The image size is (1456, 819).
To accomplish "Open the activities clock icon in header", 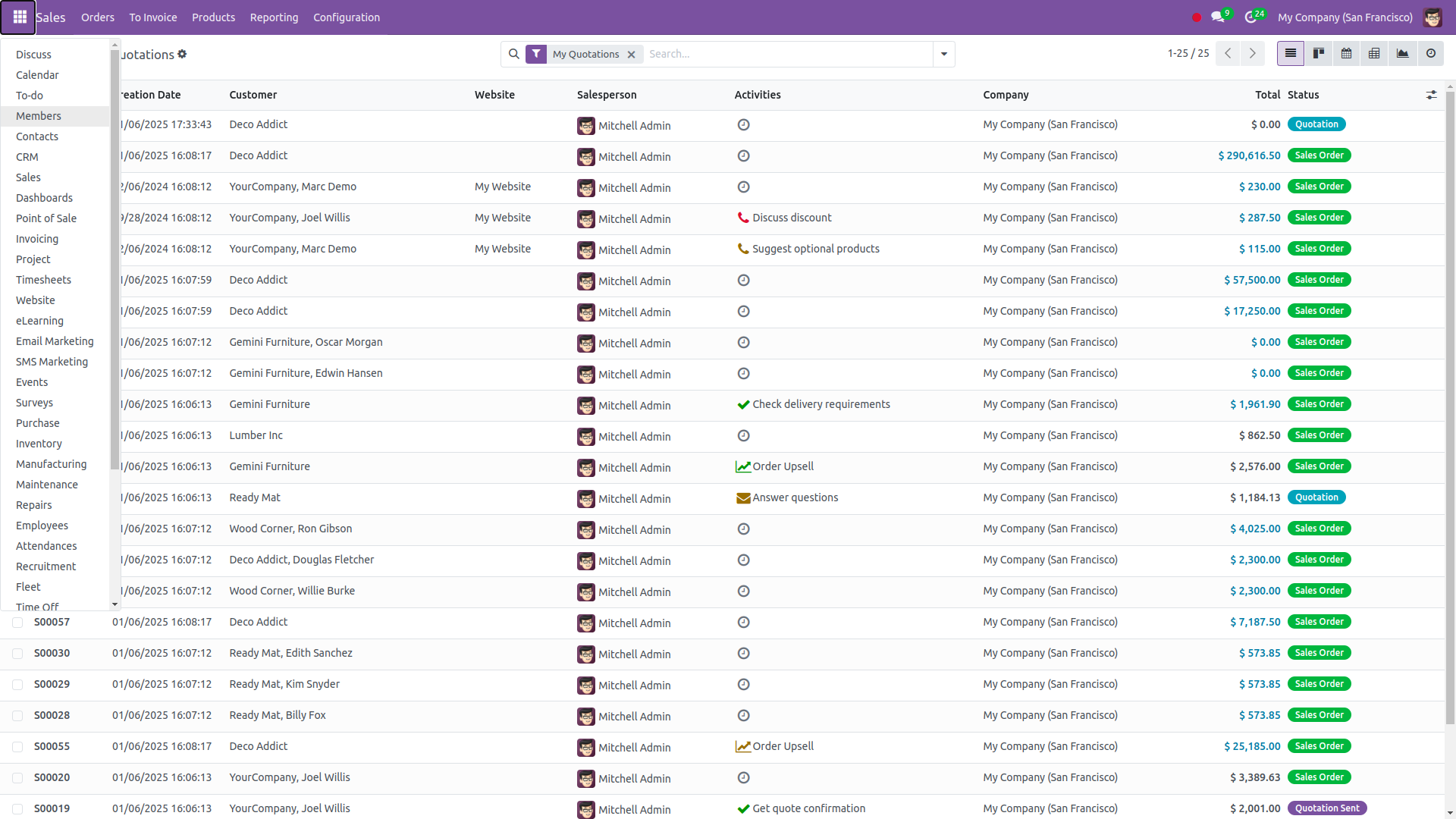I will point(1250,17).
